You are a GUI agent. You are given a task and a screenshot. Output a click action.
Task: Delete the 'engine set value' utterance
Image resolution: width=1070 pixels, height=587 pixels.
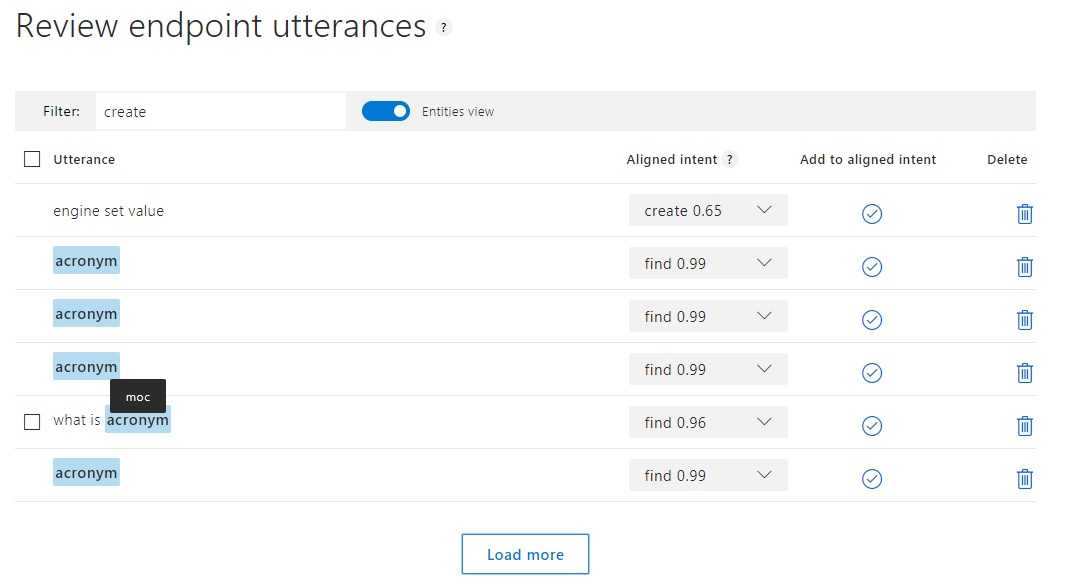(1024, 213)
